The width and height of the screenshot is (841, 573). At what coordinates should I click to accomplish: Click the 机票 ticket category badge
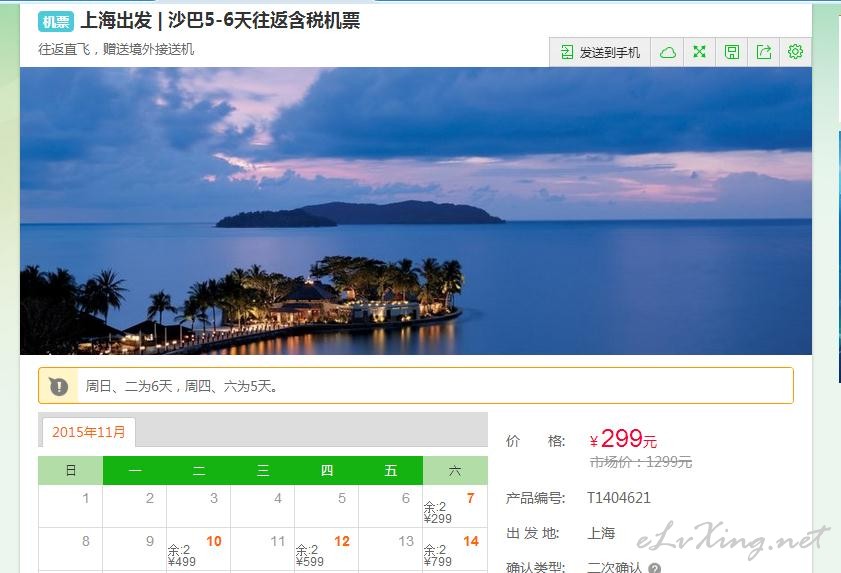click(x=56, y=21)
